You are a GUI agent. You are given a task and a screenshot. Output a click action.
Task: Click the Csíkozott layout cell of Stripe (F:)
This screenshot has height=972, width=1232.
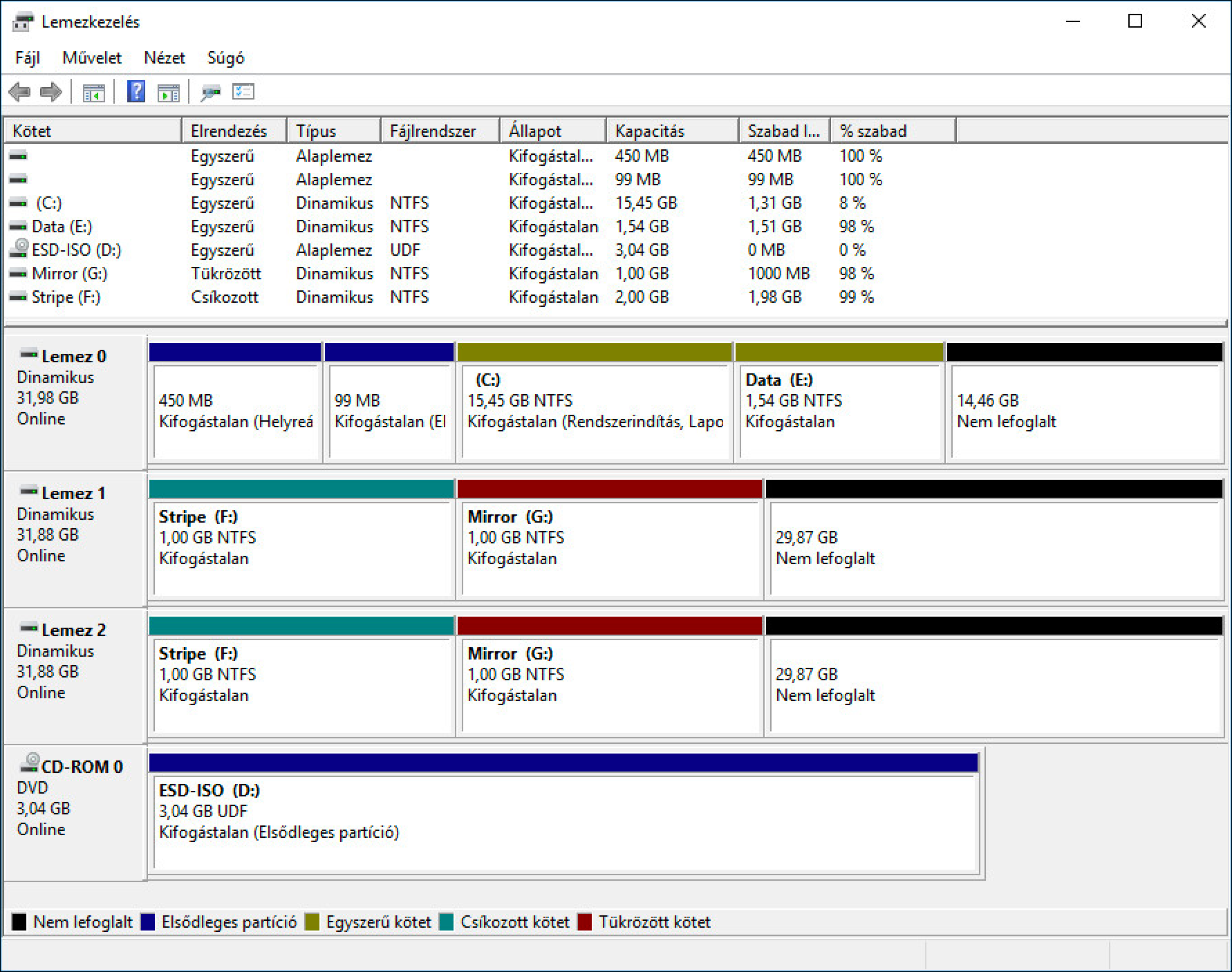(225, 297)
